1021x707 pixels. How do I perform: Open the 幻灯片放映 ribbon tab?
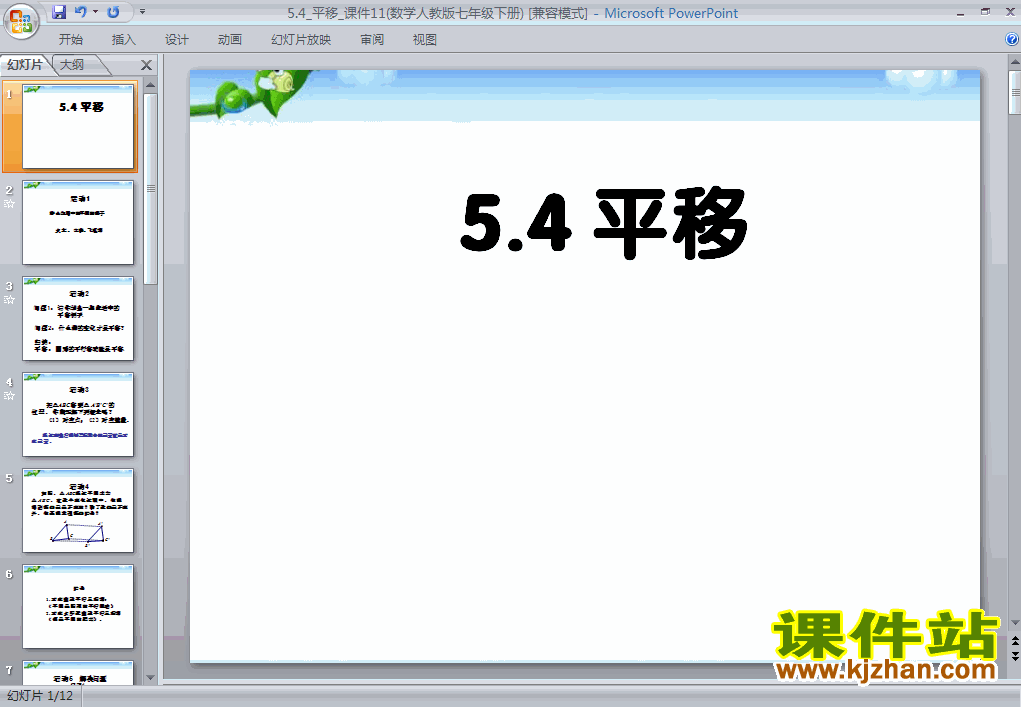point(301,40)
